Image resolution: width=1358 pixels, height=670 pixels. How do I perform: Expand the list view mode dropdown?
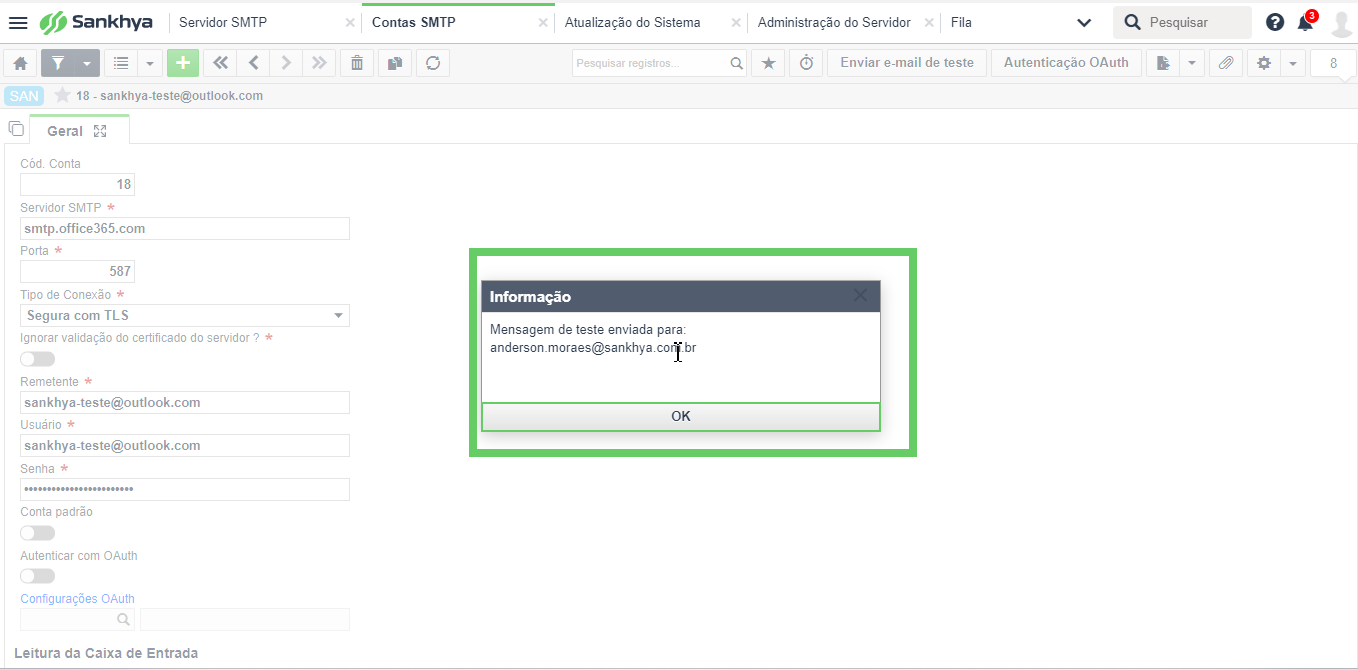(150, 63)
